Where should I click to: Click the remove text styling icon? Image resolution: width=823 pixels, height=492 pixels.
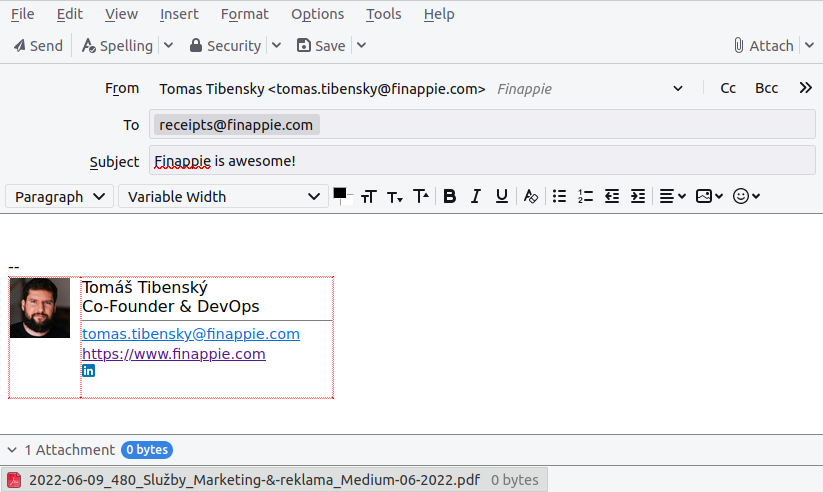pos(531,197)
